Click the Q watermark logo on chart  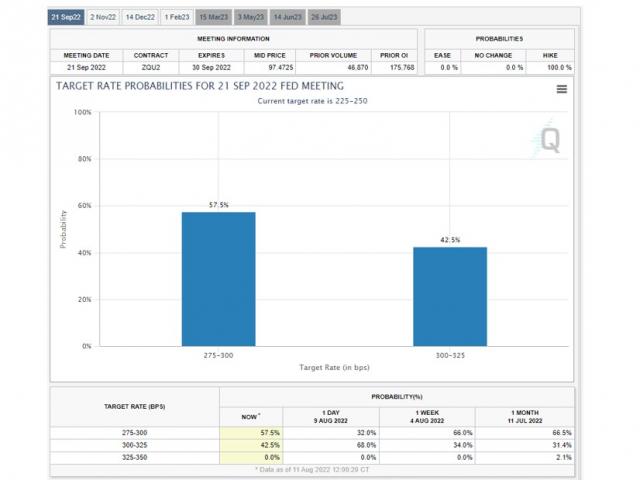551,140
